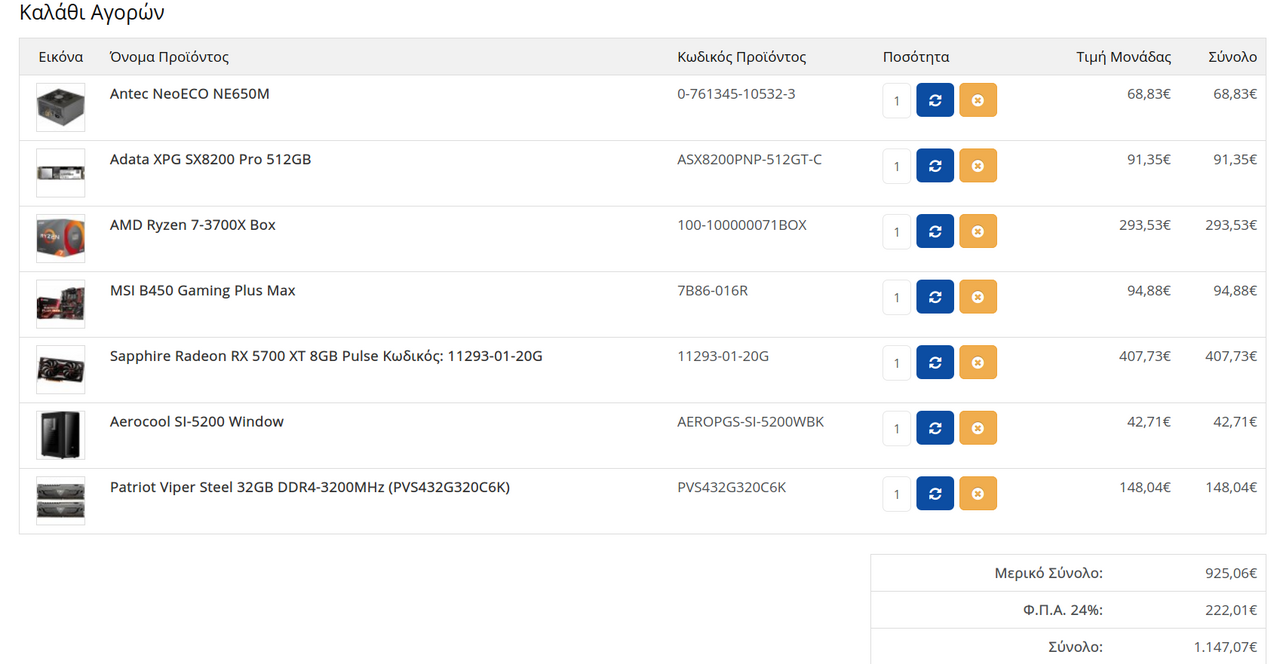Open the Sapphire Radeon RX 5700 XT product link
The image size is (1280, 664).
click(x=326, y=356)
